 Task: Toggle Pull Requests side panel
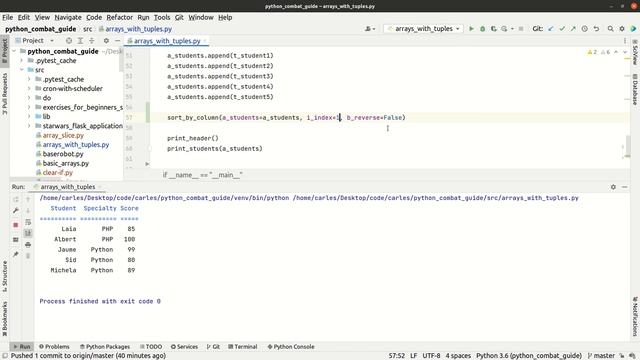coord(4,94)
